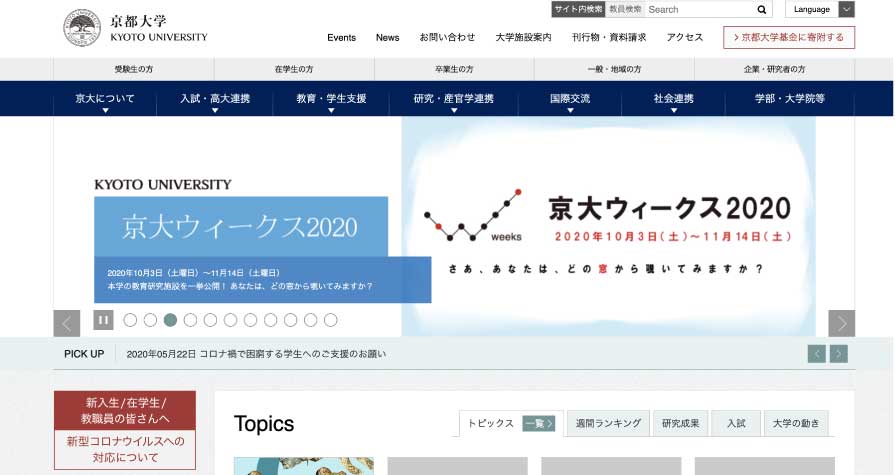Select the sixth slide indicator dot
Image resolution: width=895 pixels, height=475 pixels.
pyautogui.click(x=230, y=320)
